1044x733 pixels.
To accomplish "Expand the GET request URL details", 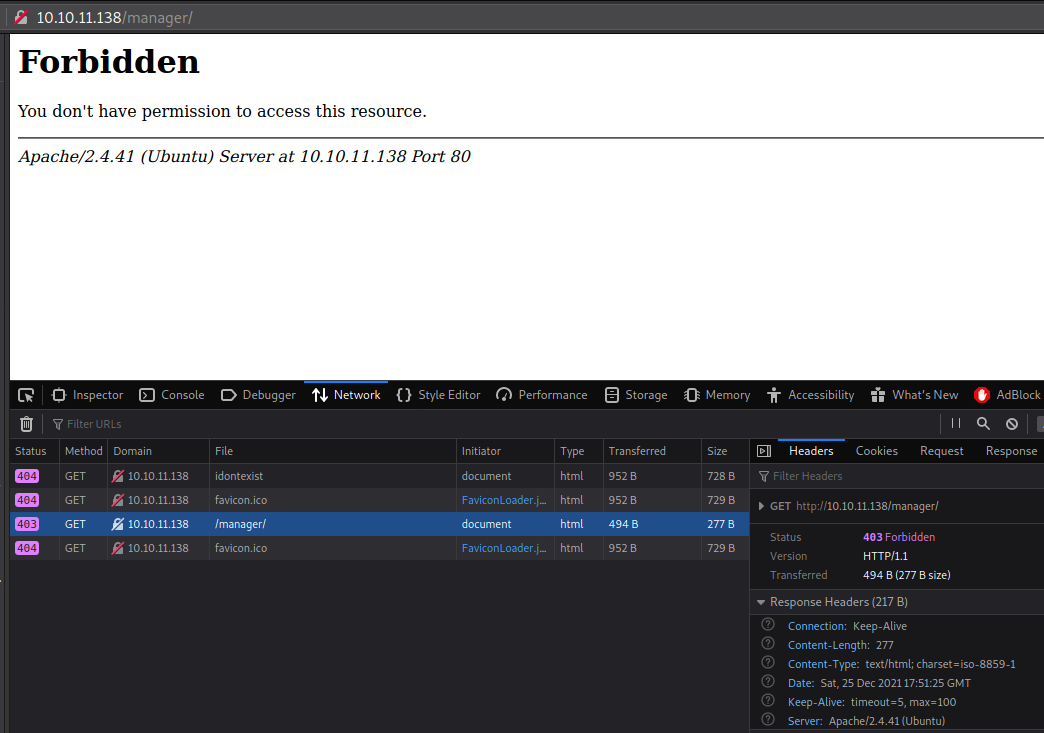I will pos(762,506).
